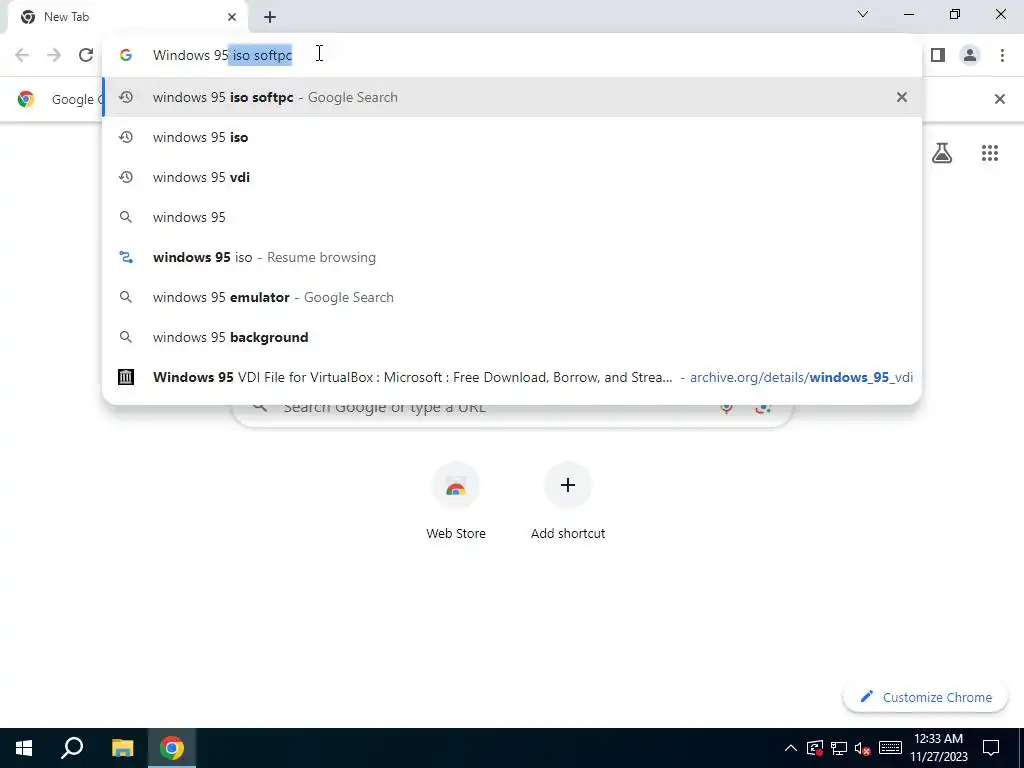Click the Chrome logo in info bar
Screen dimensions: 1024x768
tap(25, 99)
